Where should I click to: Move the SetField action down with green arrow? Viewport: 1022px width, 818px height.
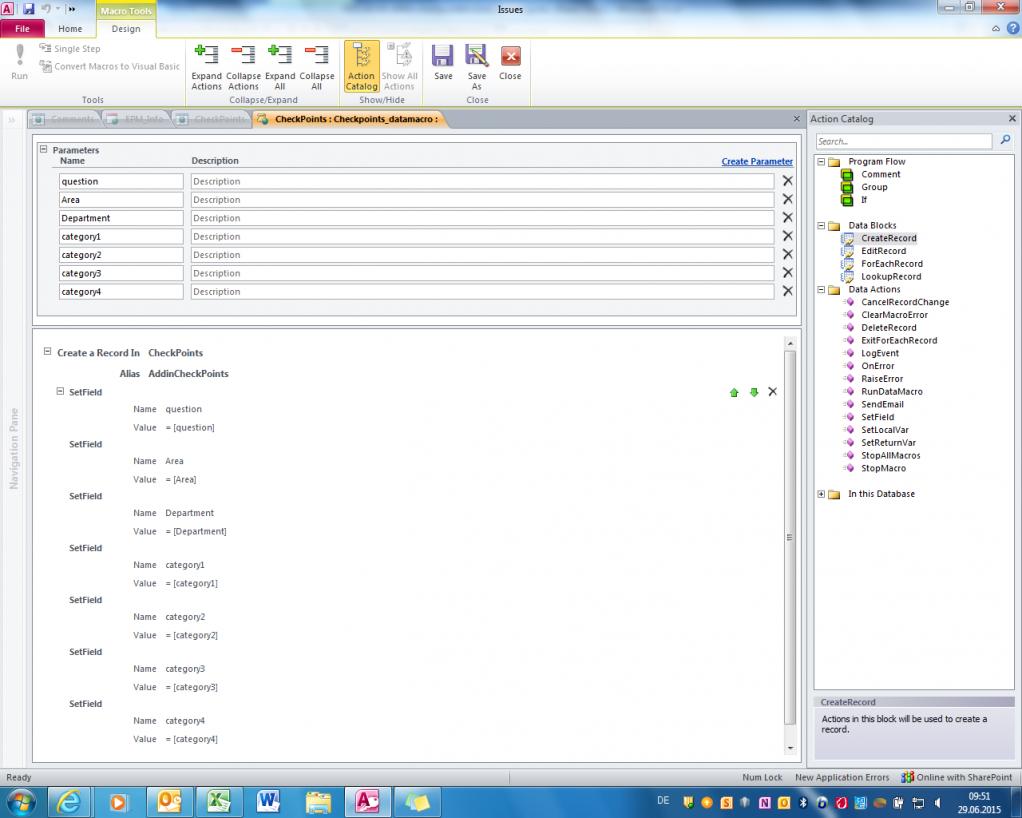(754, 393)
